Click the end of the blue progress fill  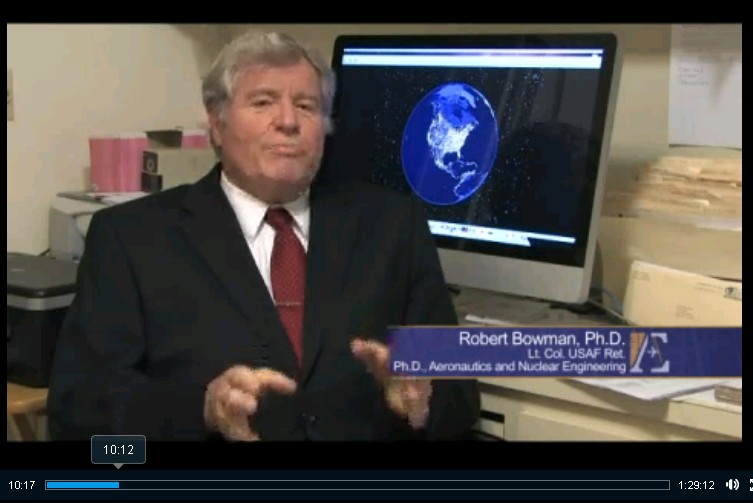[x=117, y=485]
